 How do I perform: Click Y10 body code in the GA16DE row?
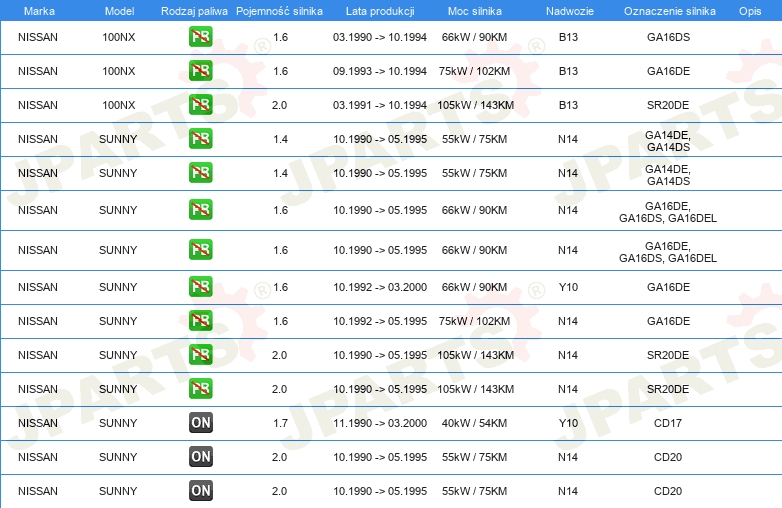(568, 287)
